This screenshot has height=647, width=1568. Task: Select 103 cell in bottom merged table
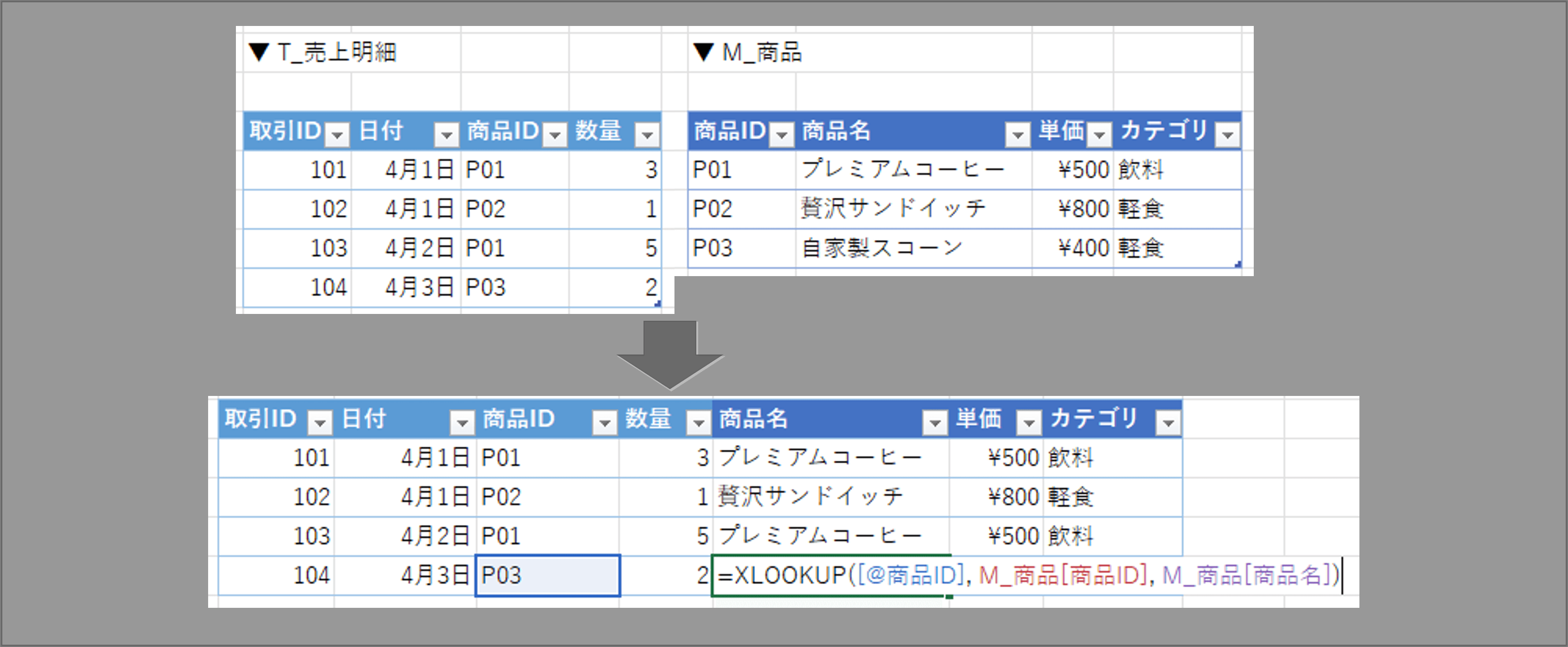point(276,536)
